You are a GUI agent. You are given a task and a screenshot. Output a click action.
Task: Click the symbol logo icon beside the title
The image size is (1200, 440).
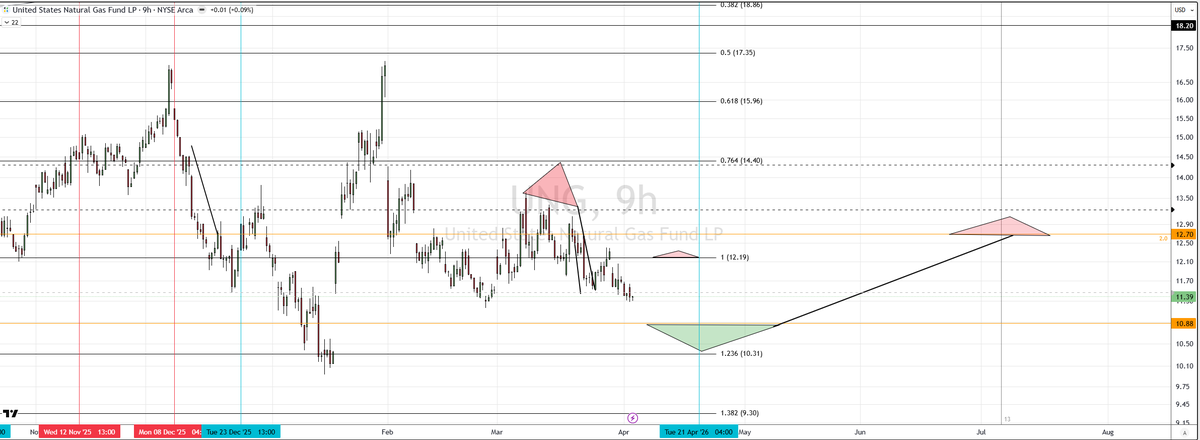pos(6,9)
